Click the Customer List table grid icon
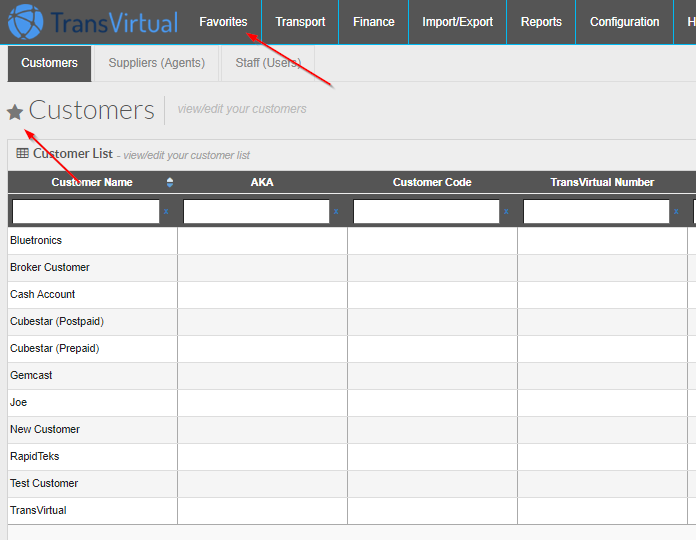The width and height of the screenshot is (696, 540). click(22, 153)
